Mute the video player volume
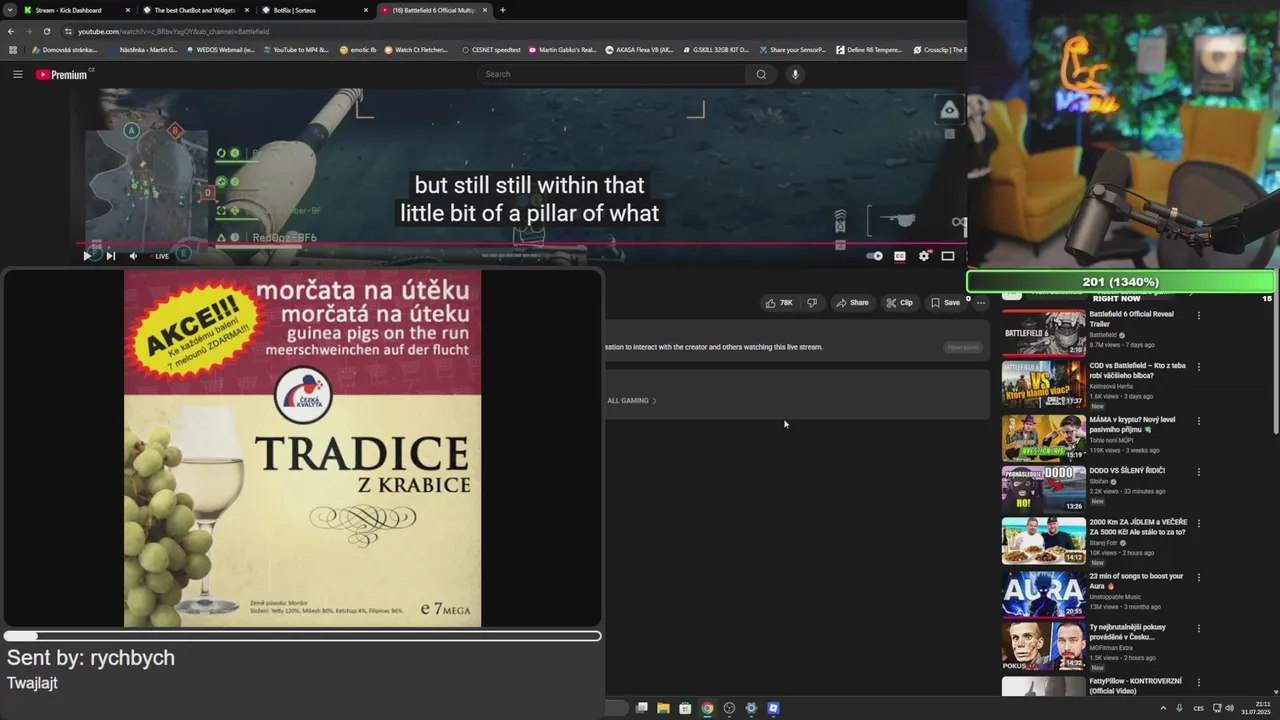This screenshot has height=720, width=1280. click(133, 256)
